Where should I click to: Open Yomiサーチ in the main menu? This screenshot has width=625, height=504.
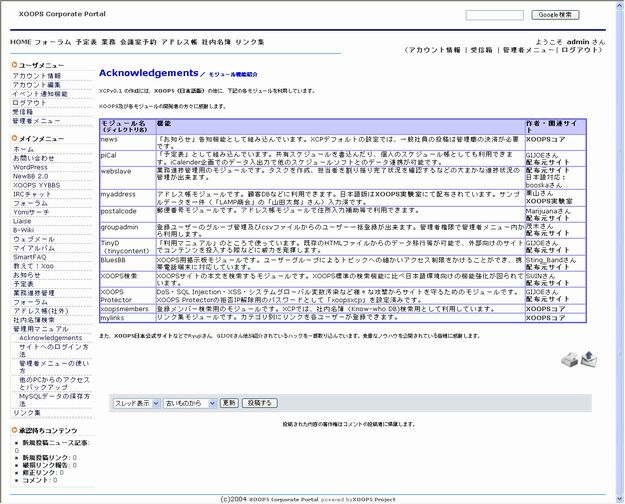coord(31,212)
